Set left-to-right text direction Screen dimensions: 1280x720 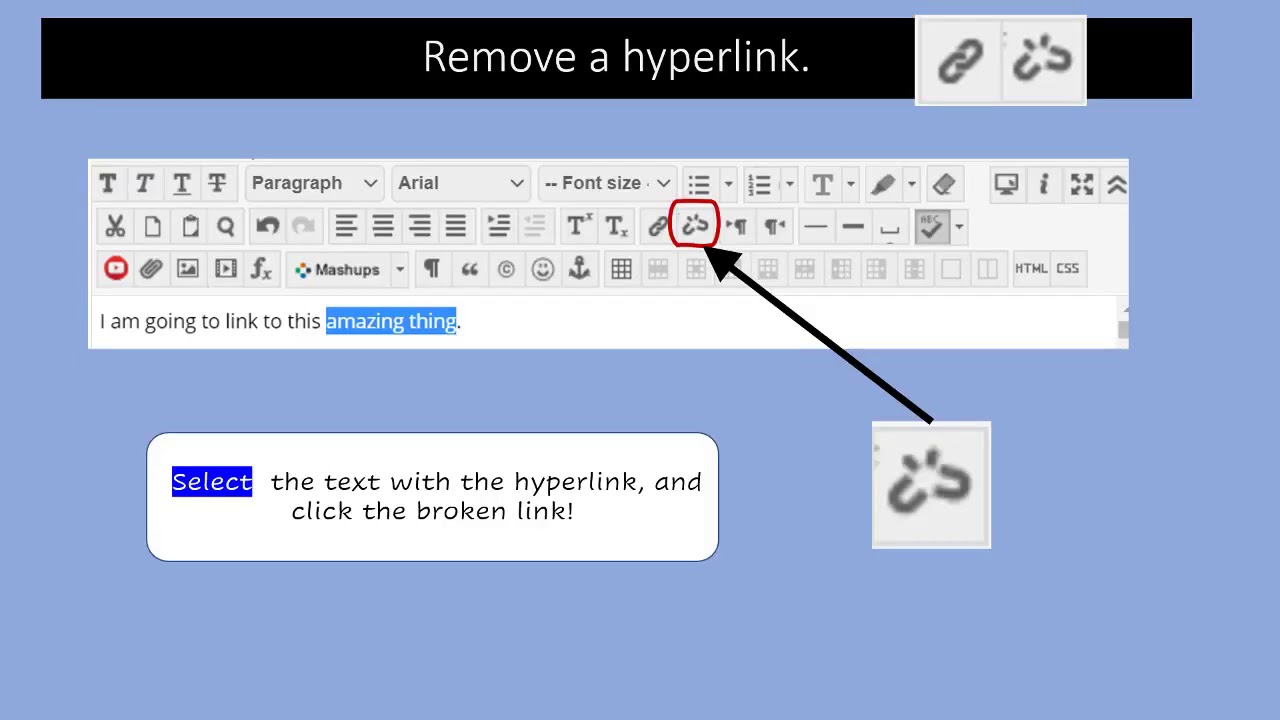pyautogui.click(x=736, y=227)
